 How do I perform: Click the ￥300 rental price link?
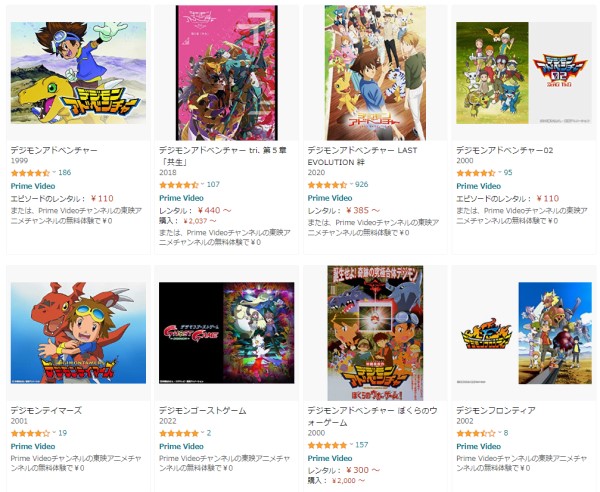click(363, 470)
